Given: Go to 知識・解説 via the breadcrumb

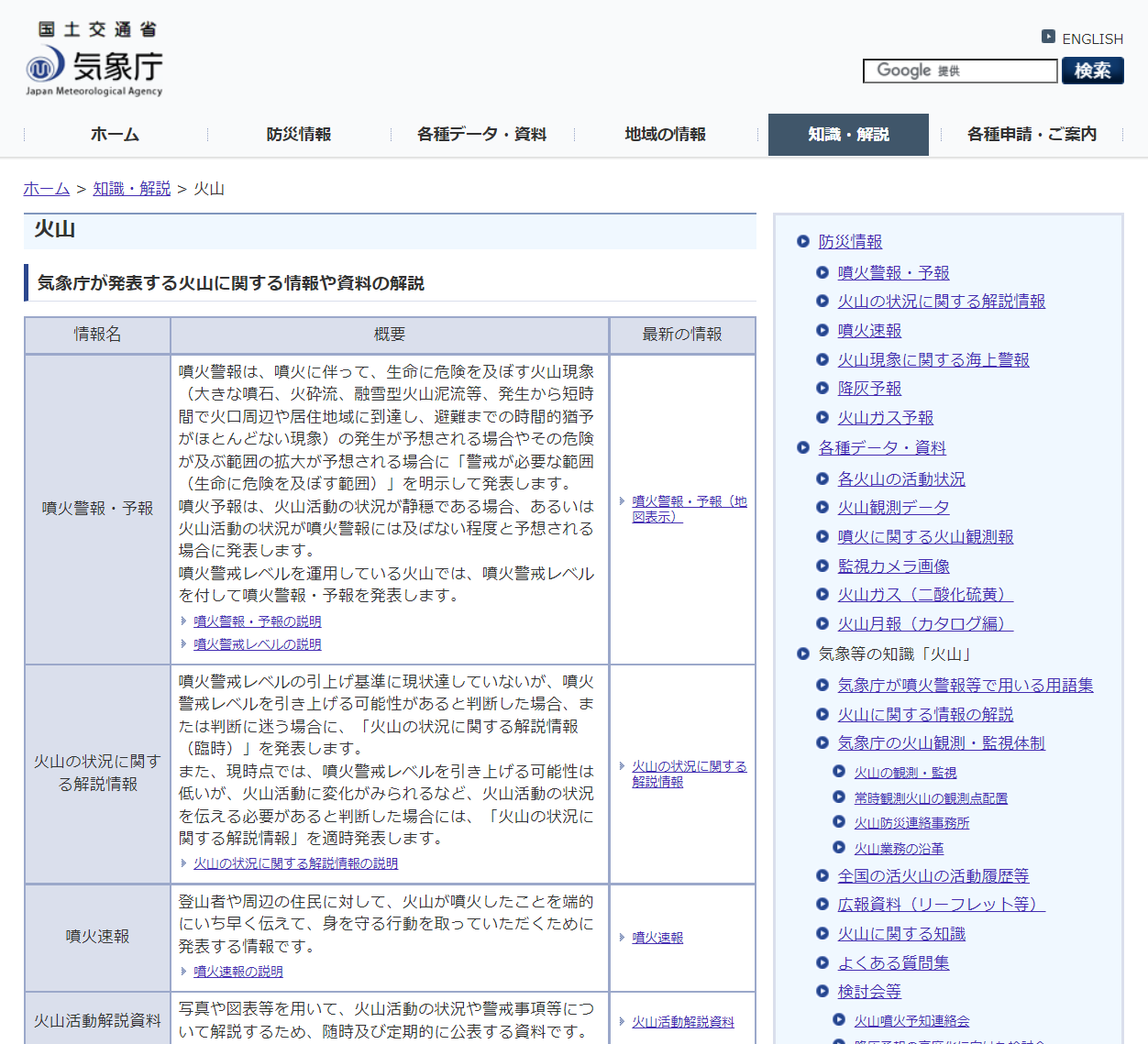Looking at the screenshot, I should (132, 189).
